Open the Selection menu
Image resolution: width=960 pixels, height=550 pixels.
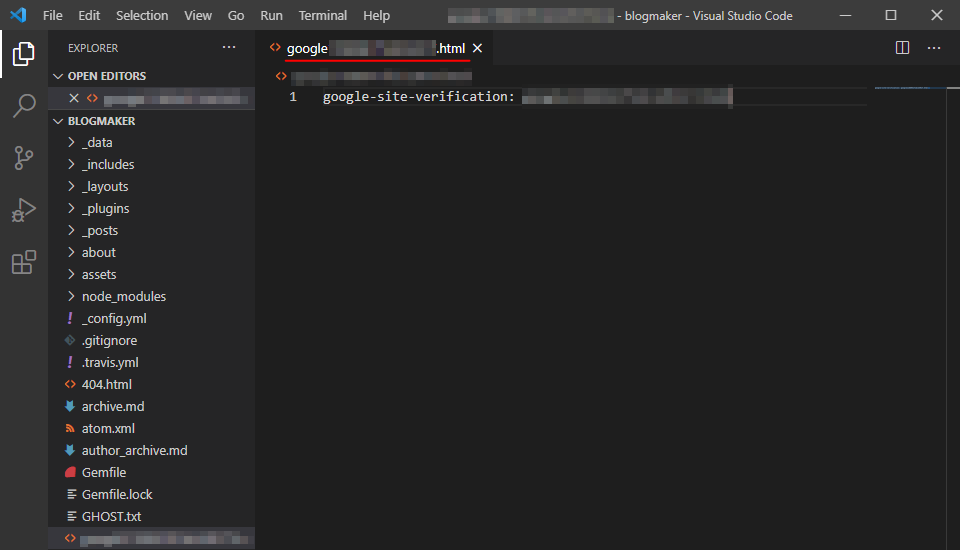coord(142,15)
